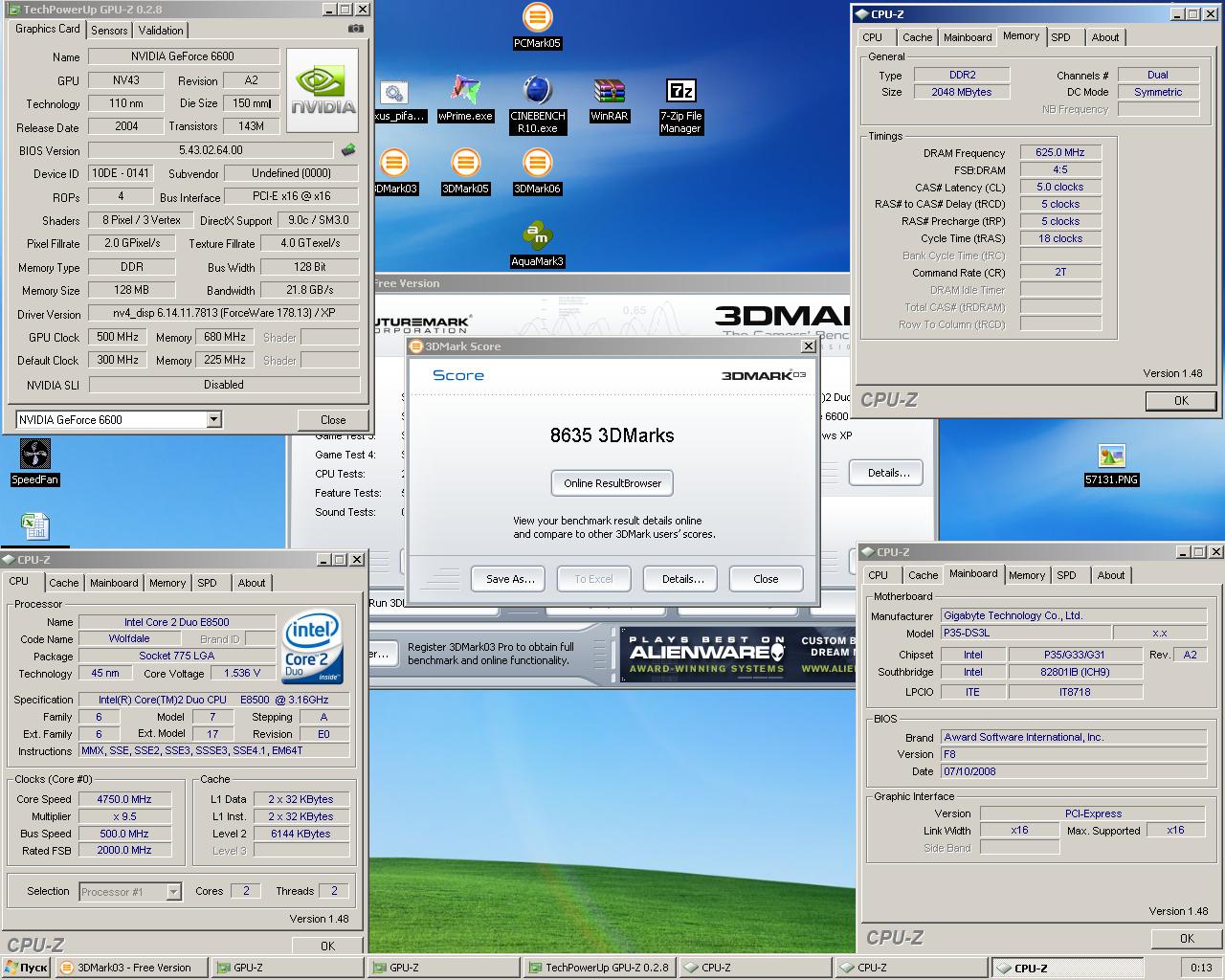Open 57131.PNG image file on desktop
This screenshot has height=980, width=1225.
[x=1111, y=462]
